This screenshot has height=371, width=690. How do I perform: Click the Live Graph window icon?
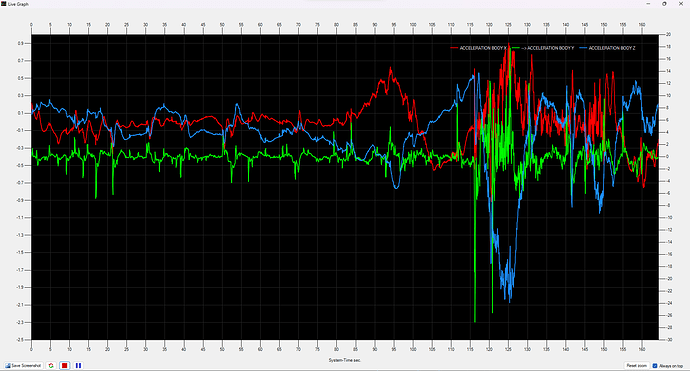click(x=4, y=4)
